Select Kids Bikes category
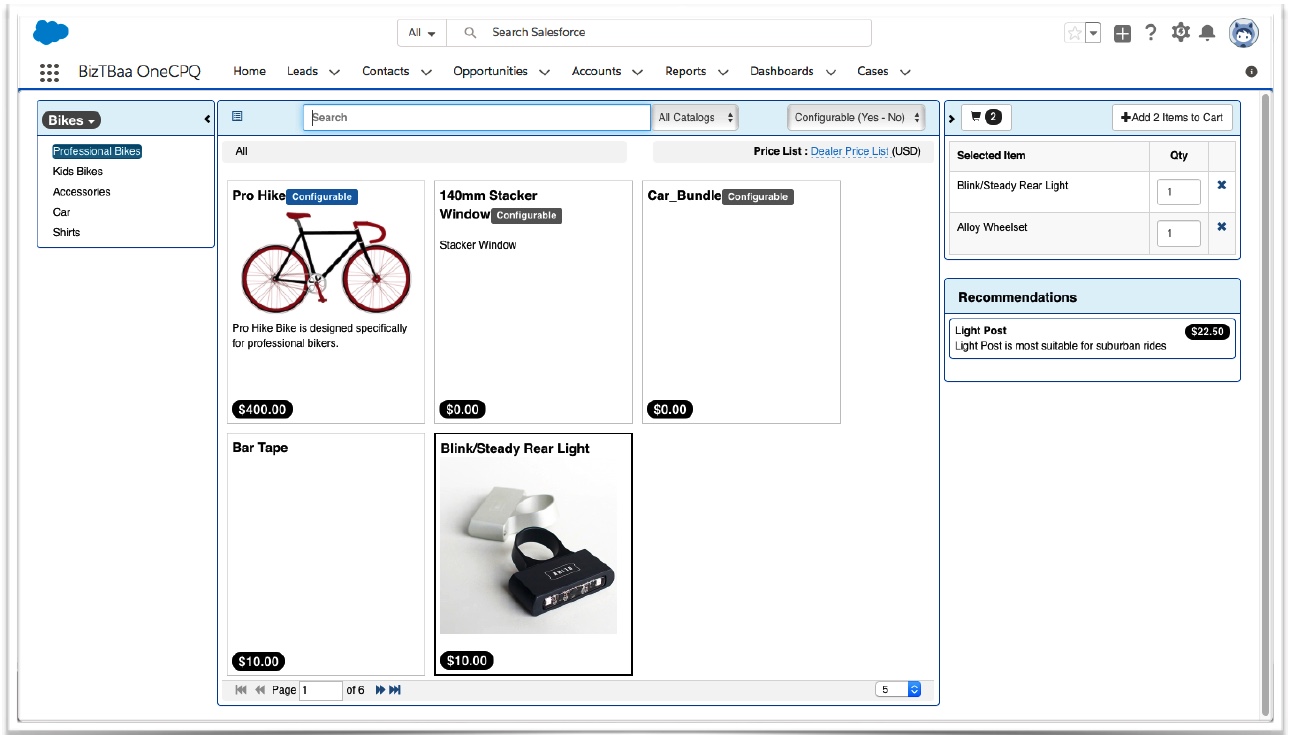This screenshot has height=735, width=1291. tap(78, 171)
